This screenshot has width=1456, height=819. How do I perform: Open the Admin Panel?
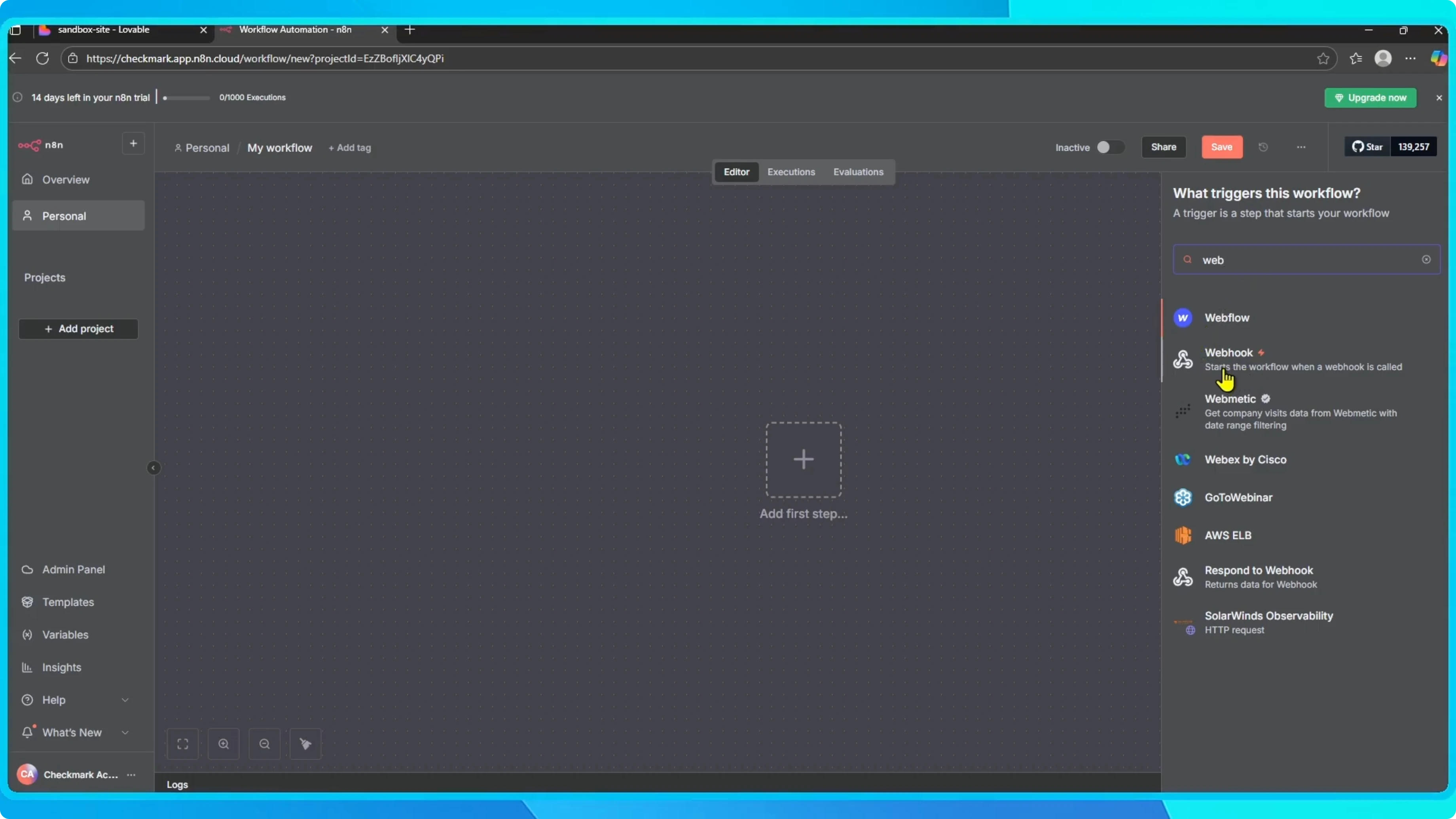coord(74,570)
